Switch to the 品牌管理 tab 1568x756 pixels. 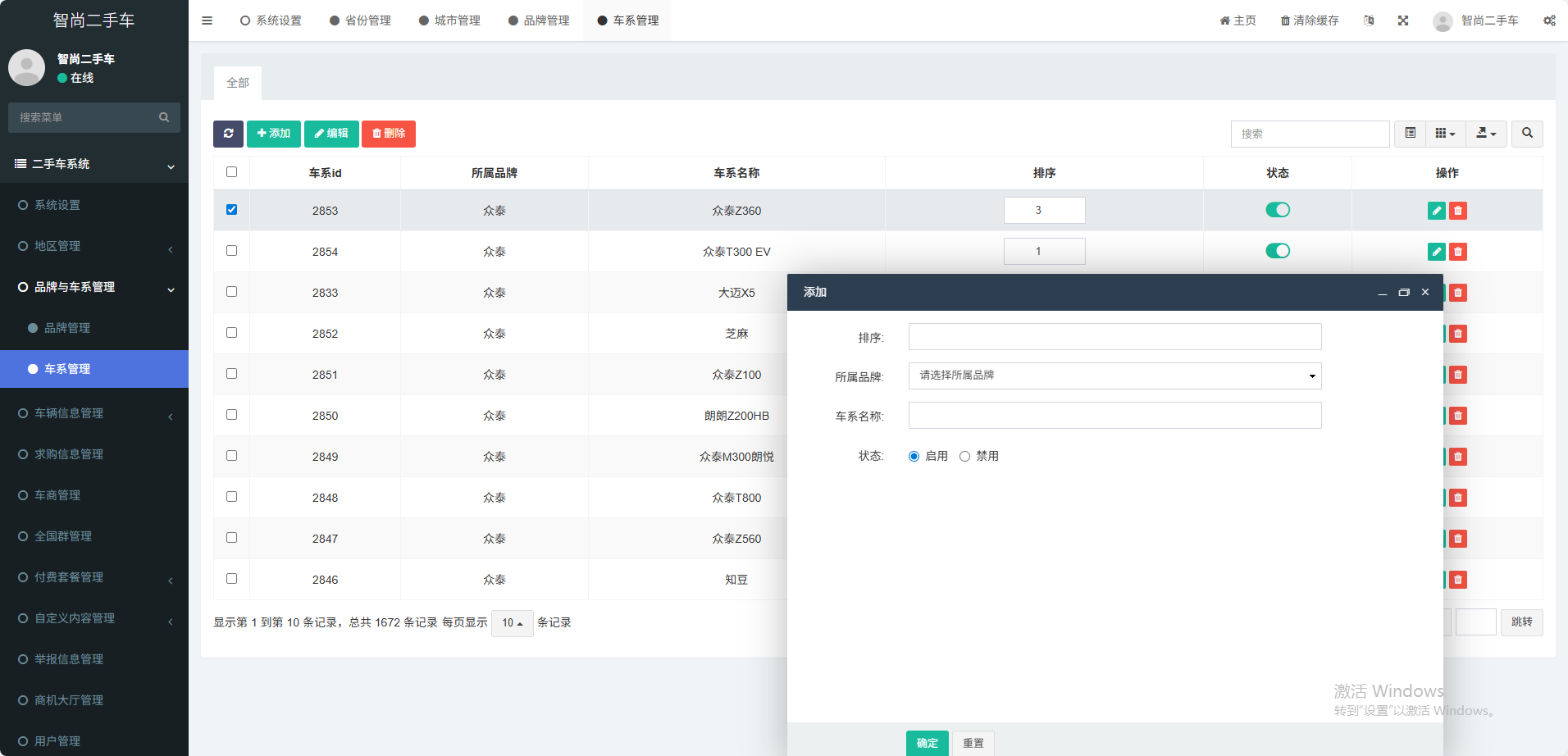click(539, 20)
